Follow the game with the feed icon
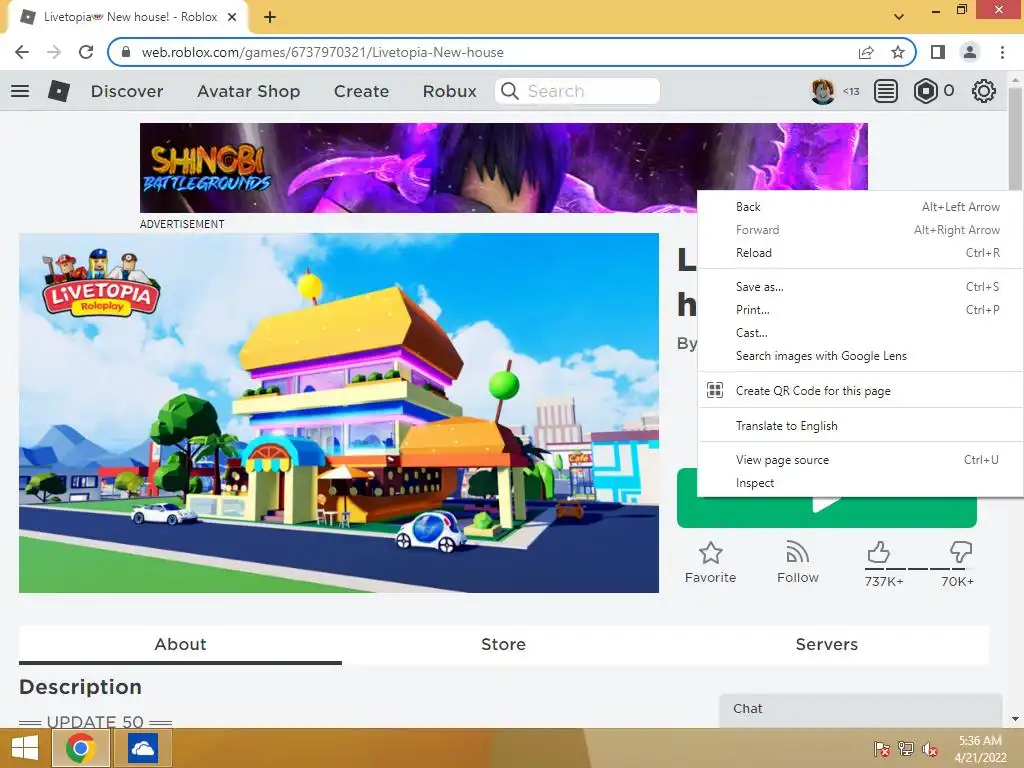Viewport: 1024px width, 768px height. coord(797,552)
